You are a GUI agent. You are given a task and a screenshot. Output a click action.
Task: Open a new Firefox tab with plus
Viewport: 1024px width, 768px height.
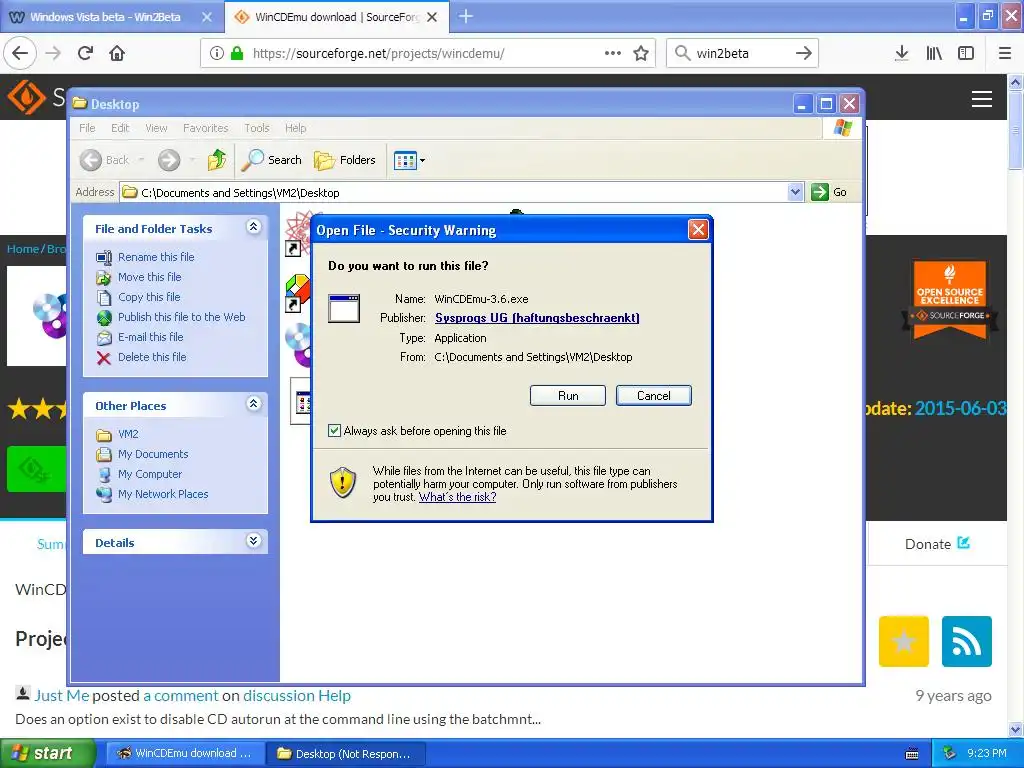(466, 16)
